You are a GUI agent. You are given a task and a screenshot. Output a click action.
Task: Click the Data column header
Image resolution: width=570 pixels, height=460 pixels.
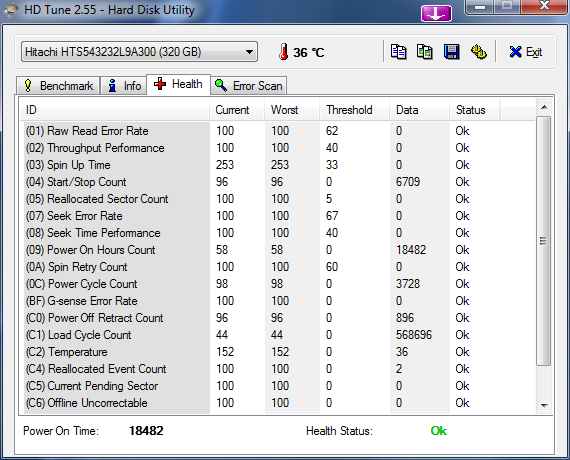tap(420, 110)
